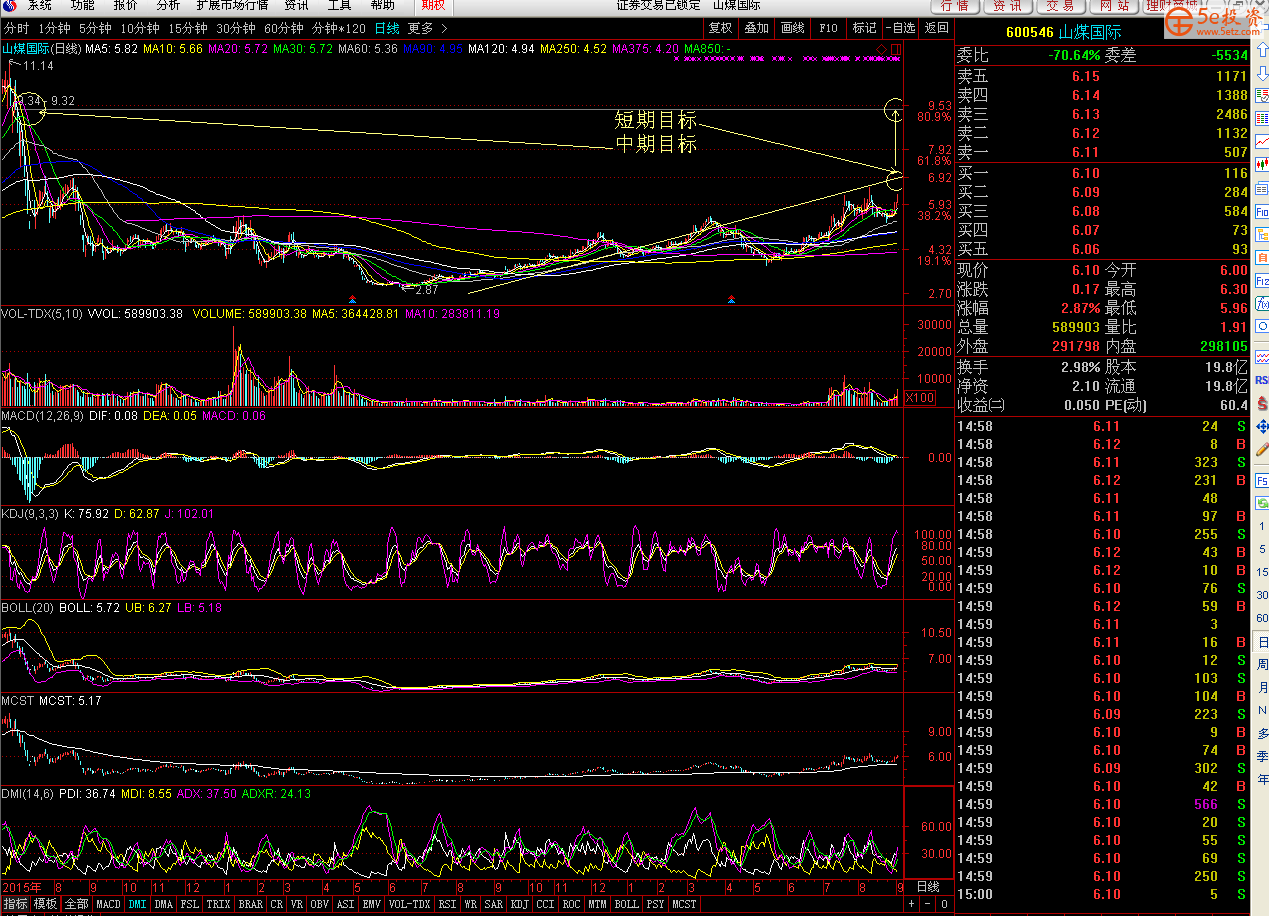Open the 工具 menu

[340, 5]
